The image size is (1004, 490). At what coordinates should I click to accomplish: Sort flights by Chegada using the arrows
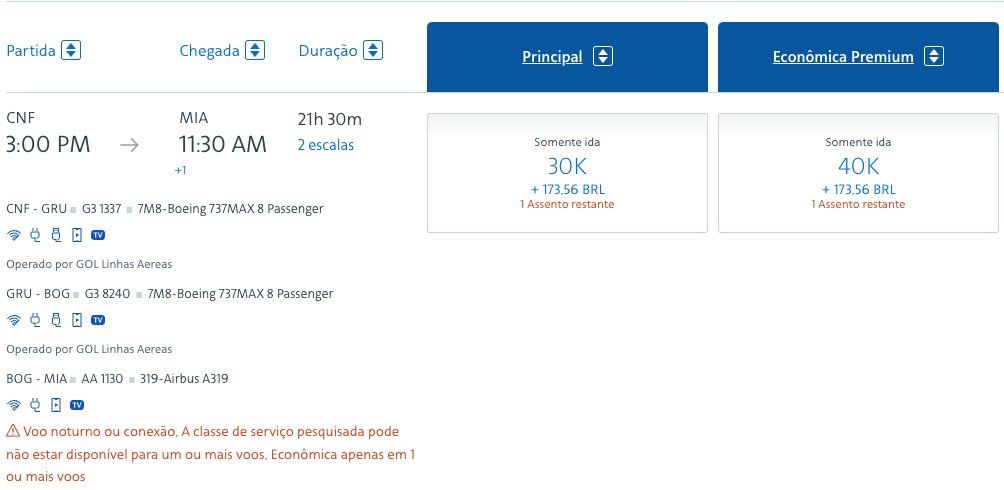pyautogui.click(x=255, y=50)
